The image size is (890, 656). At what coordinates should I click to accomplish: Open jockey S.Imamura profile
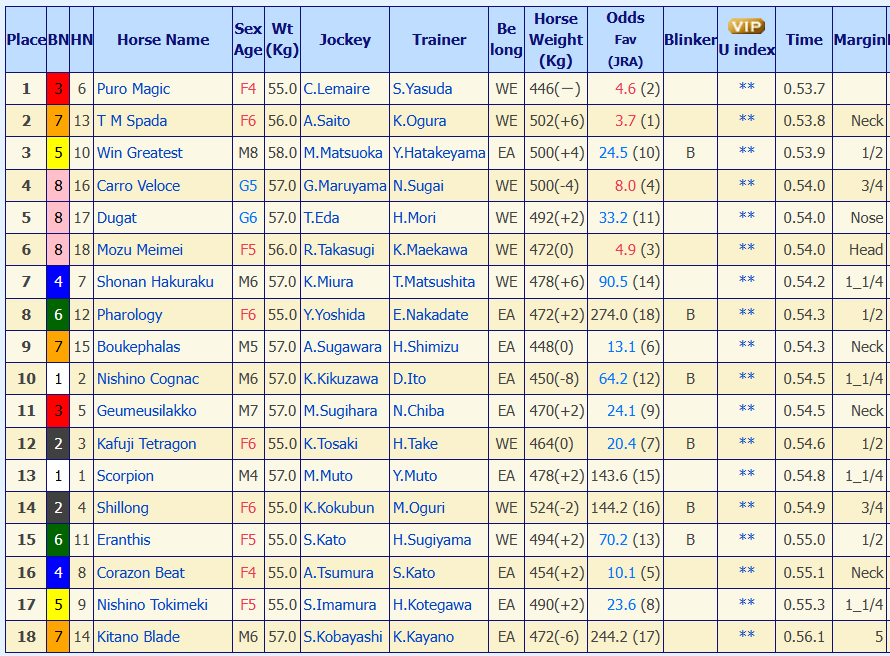tap(339, 604)
